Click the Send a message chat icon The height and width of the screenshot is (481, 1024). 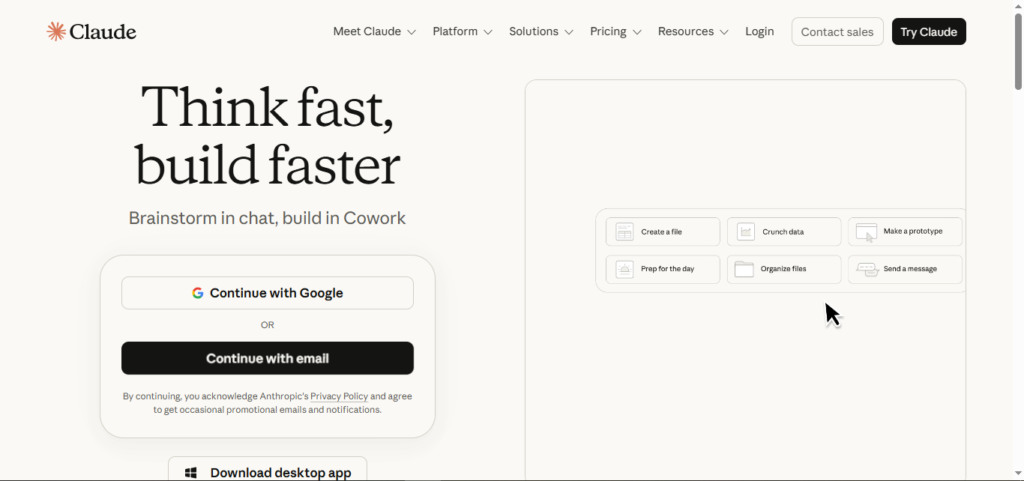coord(867,270)
